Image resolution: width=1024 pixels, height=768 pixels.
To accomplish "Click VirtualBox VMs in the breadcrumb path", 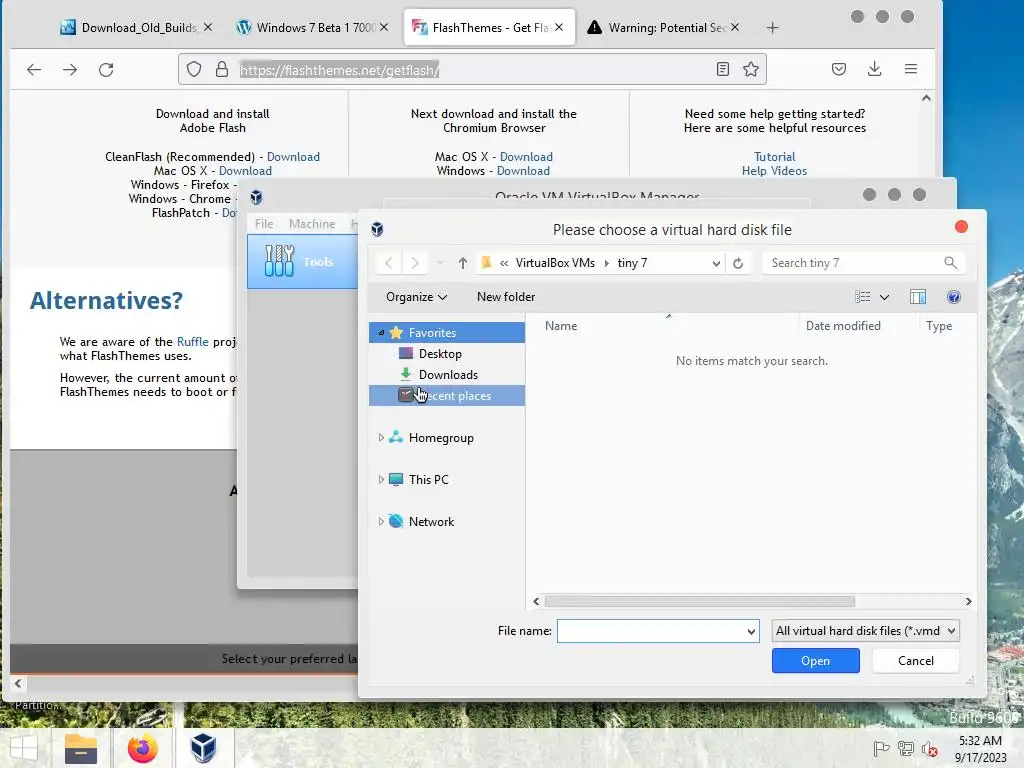I will tap(555, 263).
